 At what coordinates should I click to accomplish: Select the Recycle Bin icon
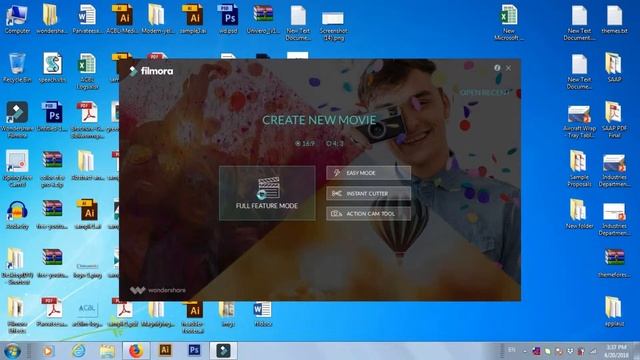point(17,68)
